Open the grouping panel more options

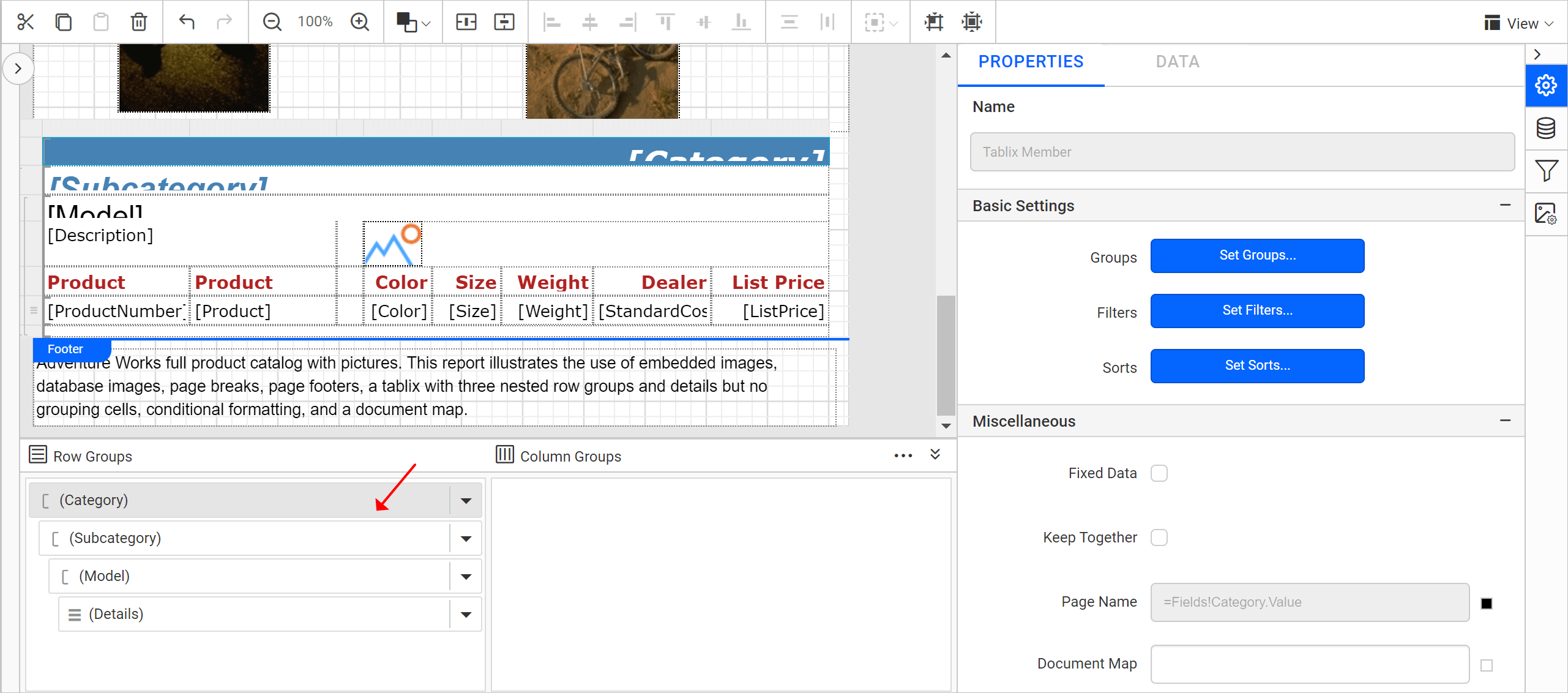[903, 455]
